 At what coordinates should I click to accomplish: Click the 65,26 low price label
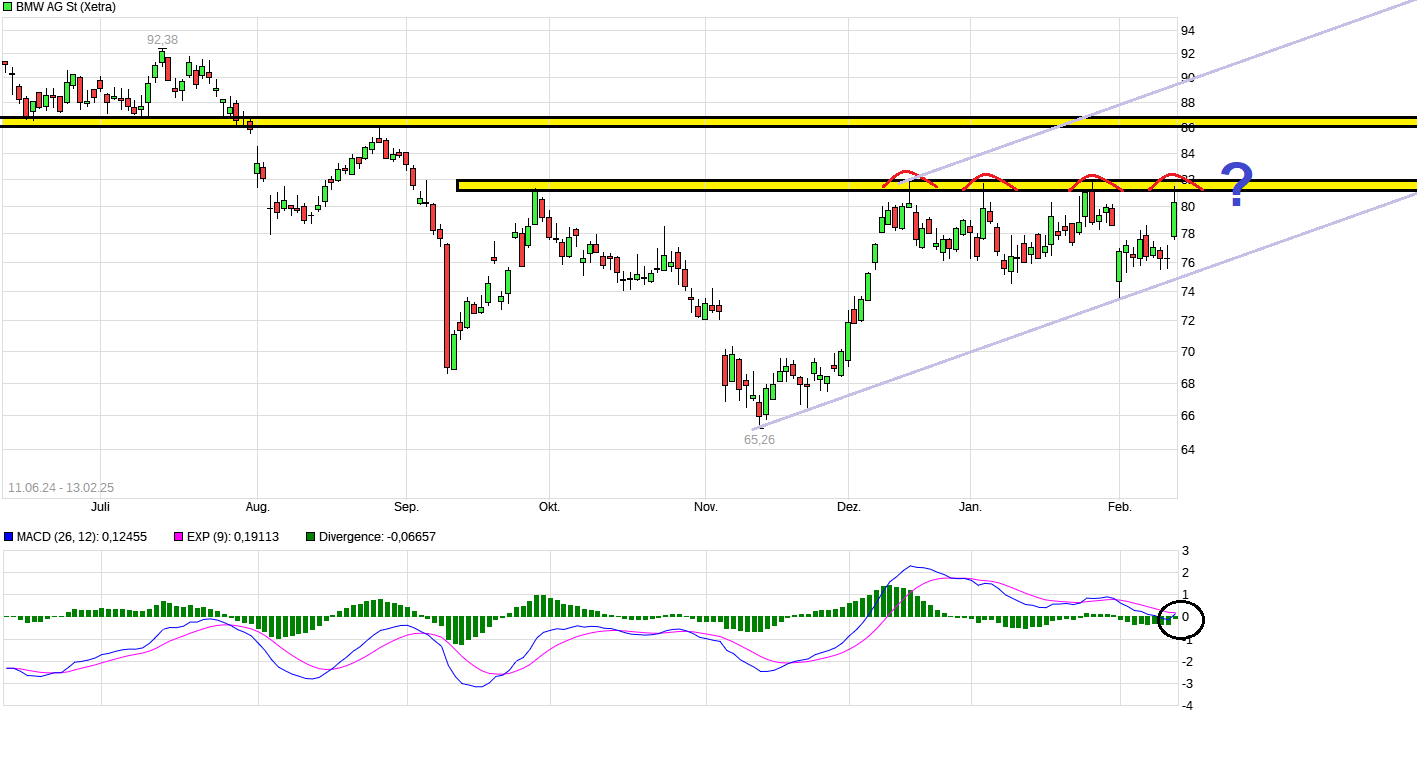pyautogui.click(x=759, y=439)
